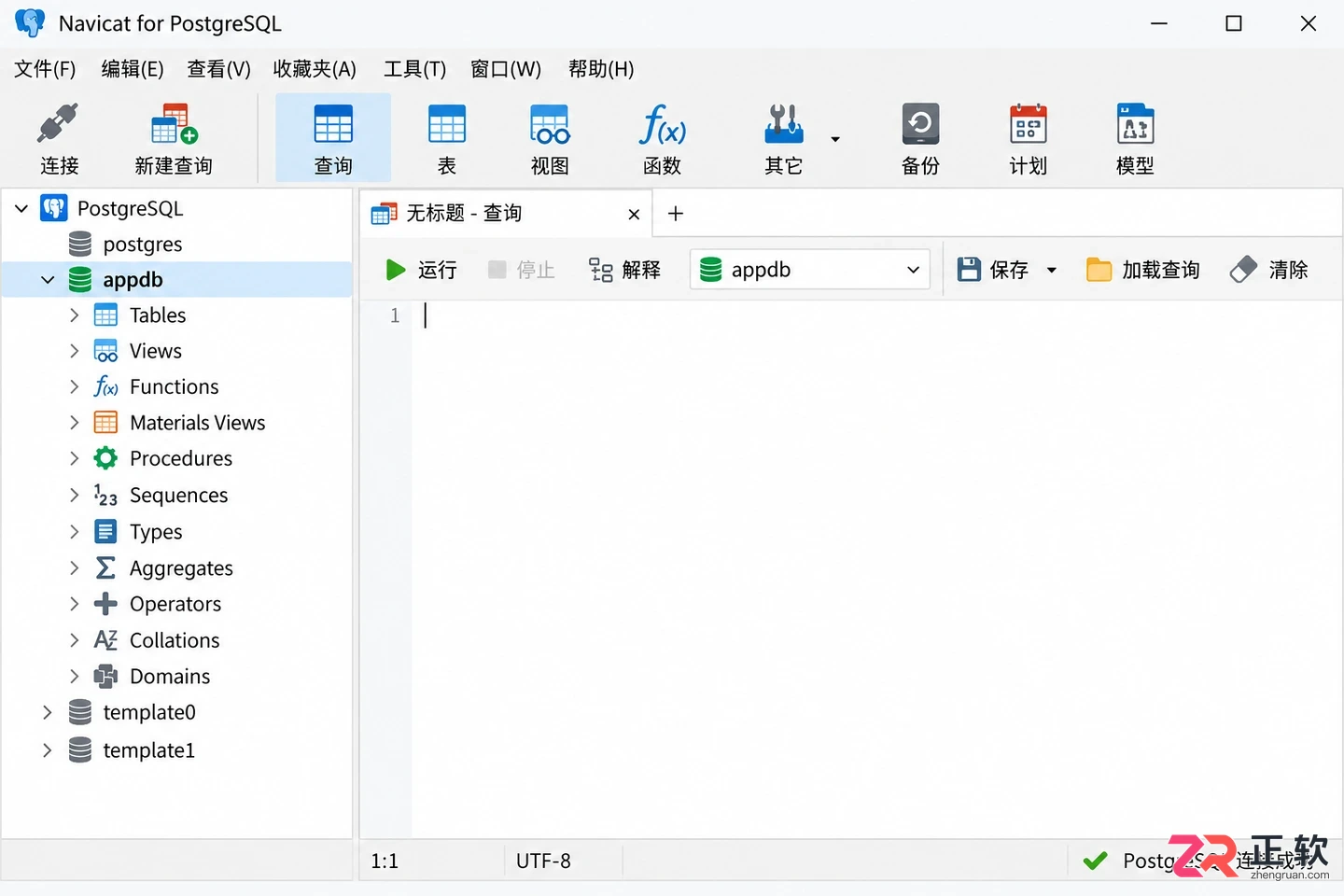The image size is (1344, 896).
Task: Open the Table (表) toolbar icon
Action: point(447,139)
